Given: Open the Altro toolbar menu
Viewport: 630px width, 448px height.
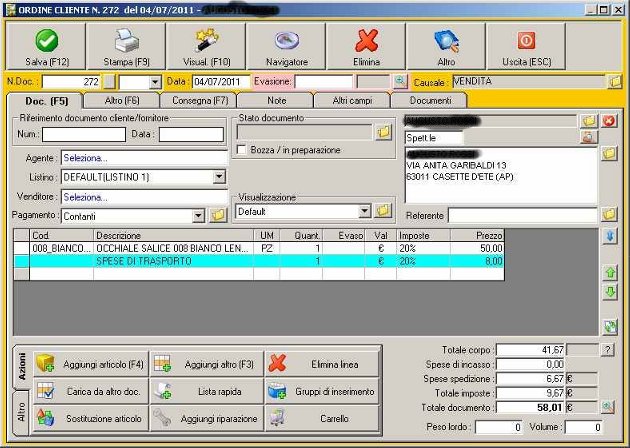Looking at the screenshot, I should 446,46.
